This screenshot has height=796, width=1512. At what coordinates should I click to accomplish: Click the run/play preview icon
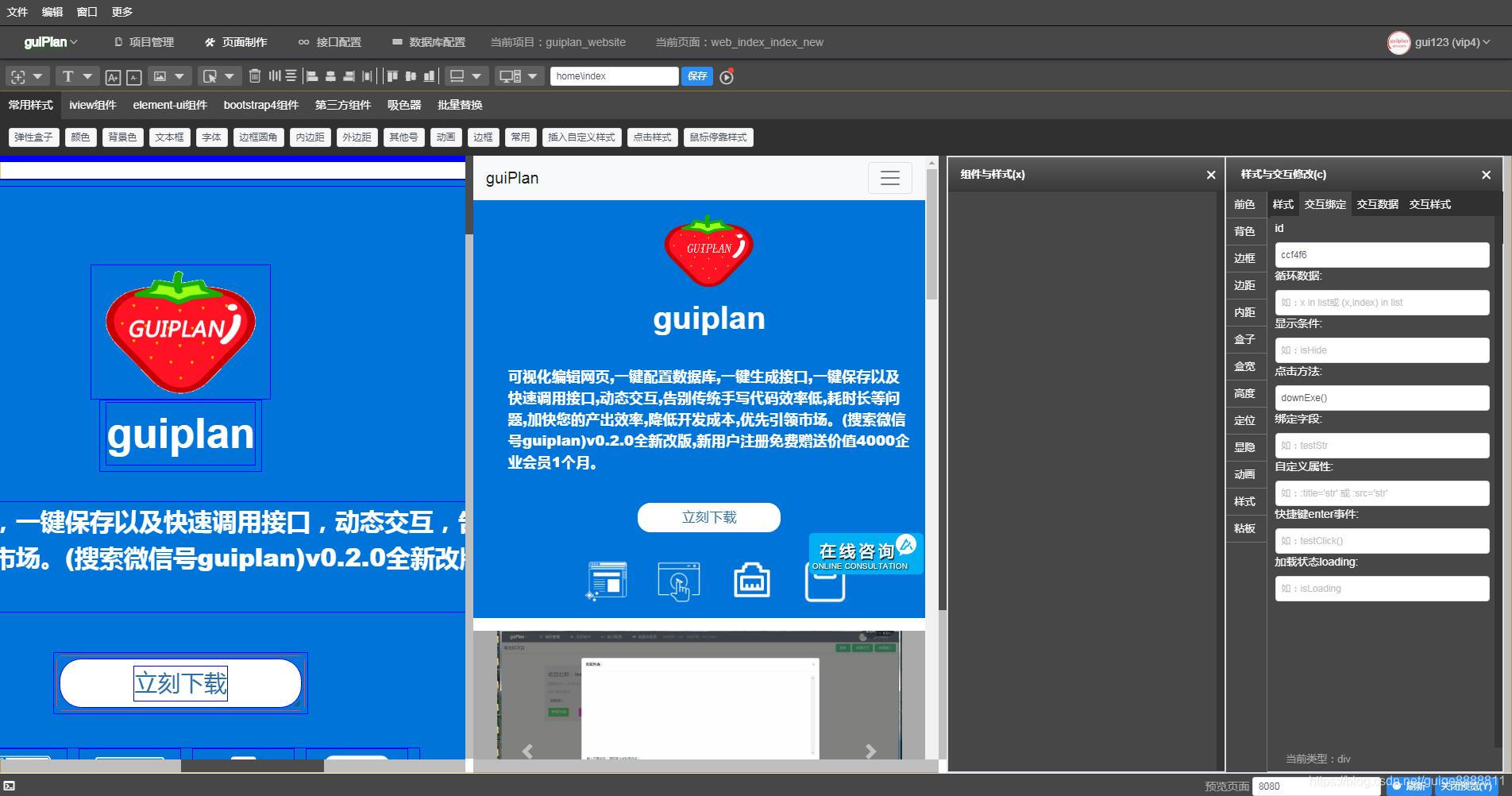(727, 77)
